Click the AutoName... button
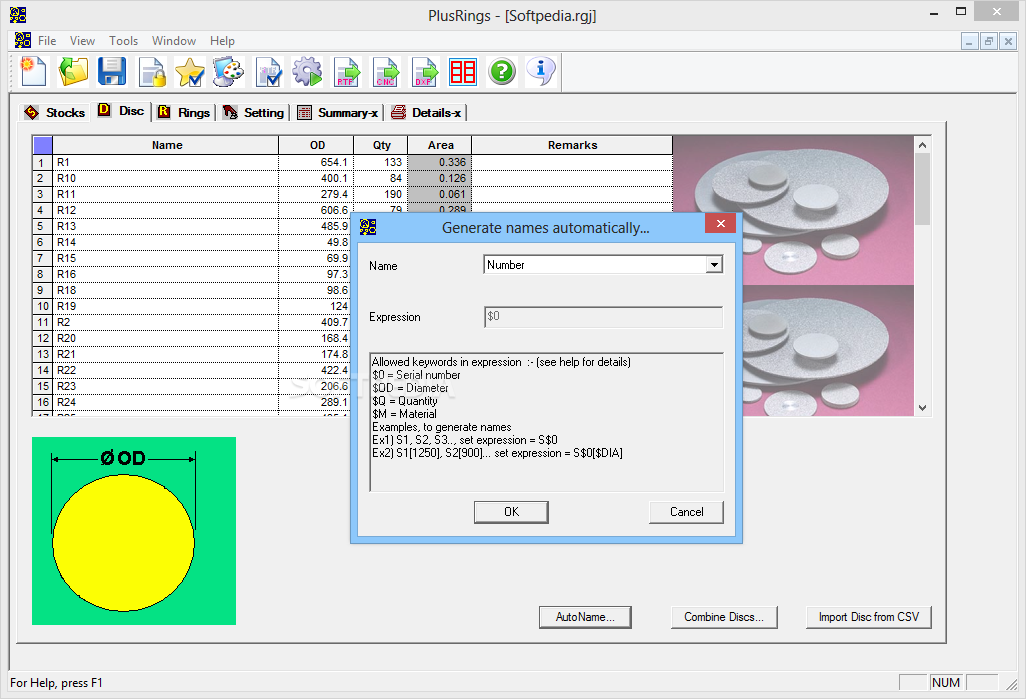Screen dimensions: 1026x699 click(x=585, y=617)
